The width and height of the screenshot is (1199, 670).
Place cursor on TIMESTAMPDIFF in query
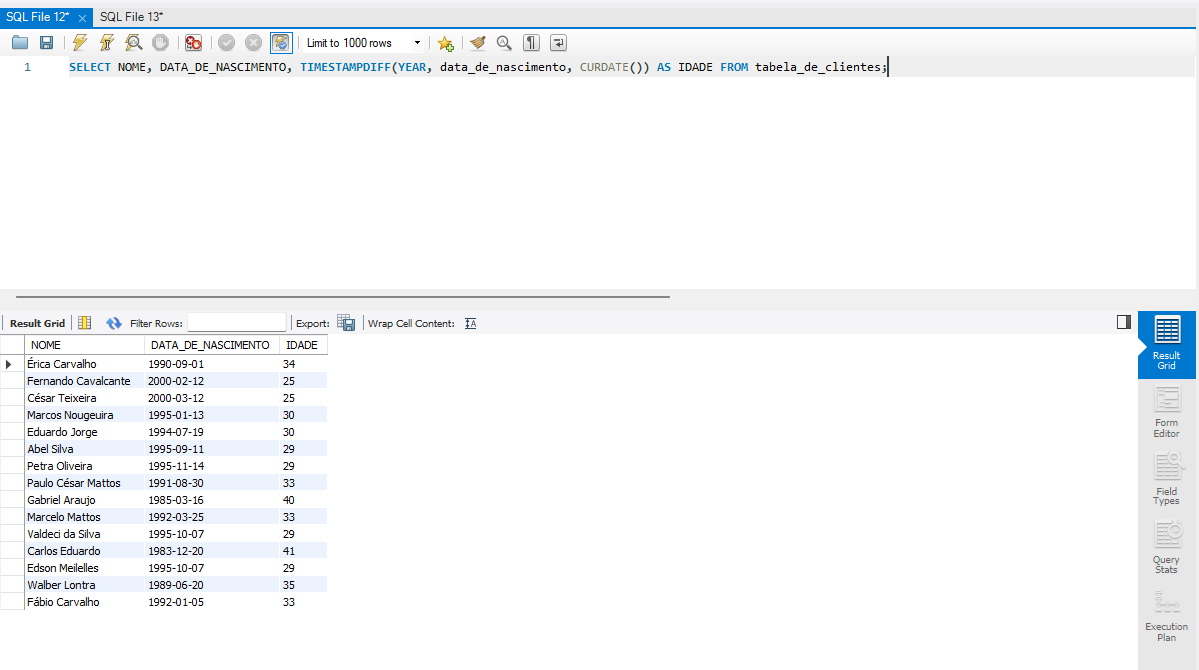coord(346,67)
